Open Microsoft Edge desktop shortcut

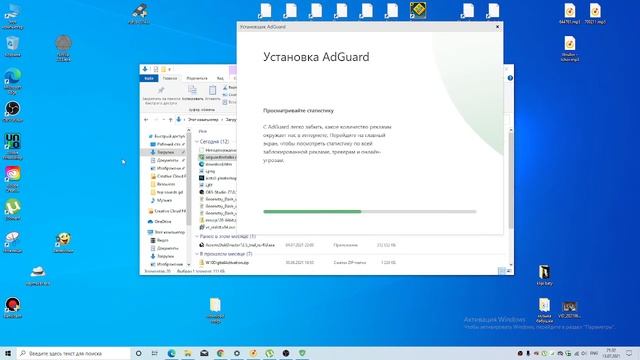pos(13,81)
